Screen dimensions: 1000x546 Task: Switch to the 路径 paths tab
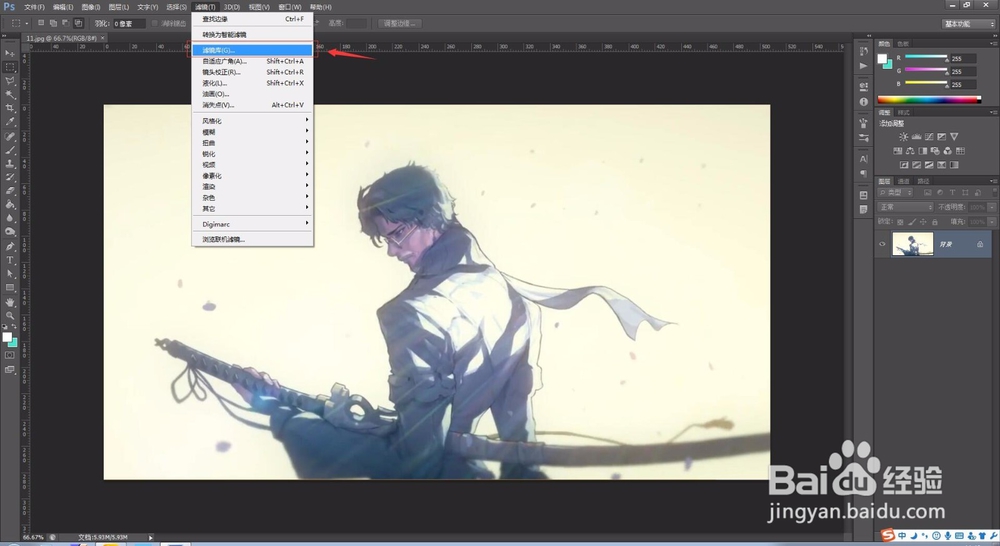[923, 181]
